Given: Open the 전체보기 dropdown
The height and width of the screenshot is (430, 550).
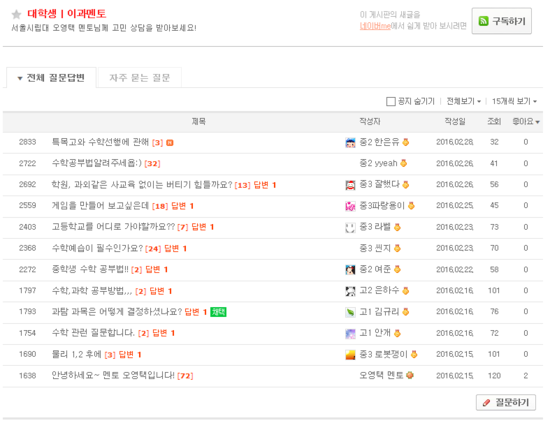Looking at the screenshot, I should pyautogui.click(x=463, y=101).
